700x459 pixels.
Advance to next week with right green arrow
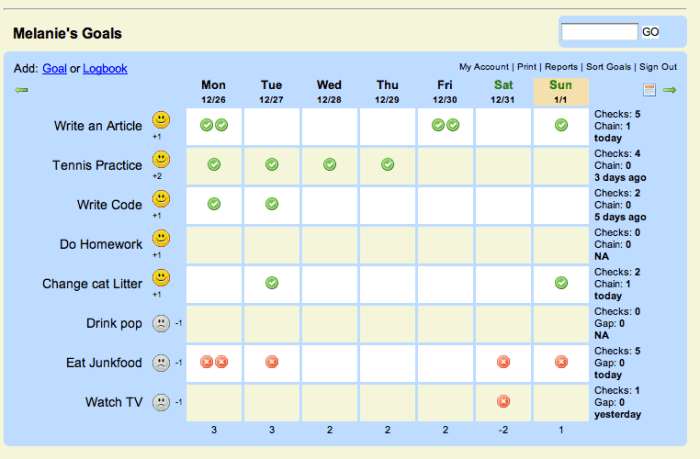coord(669,91)
